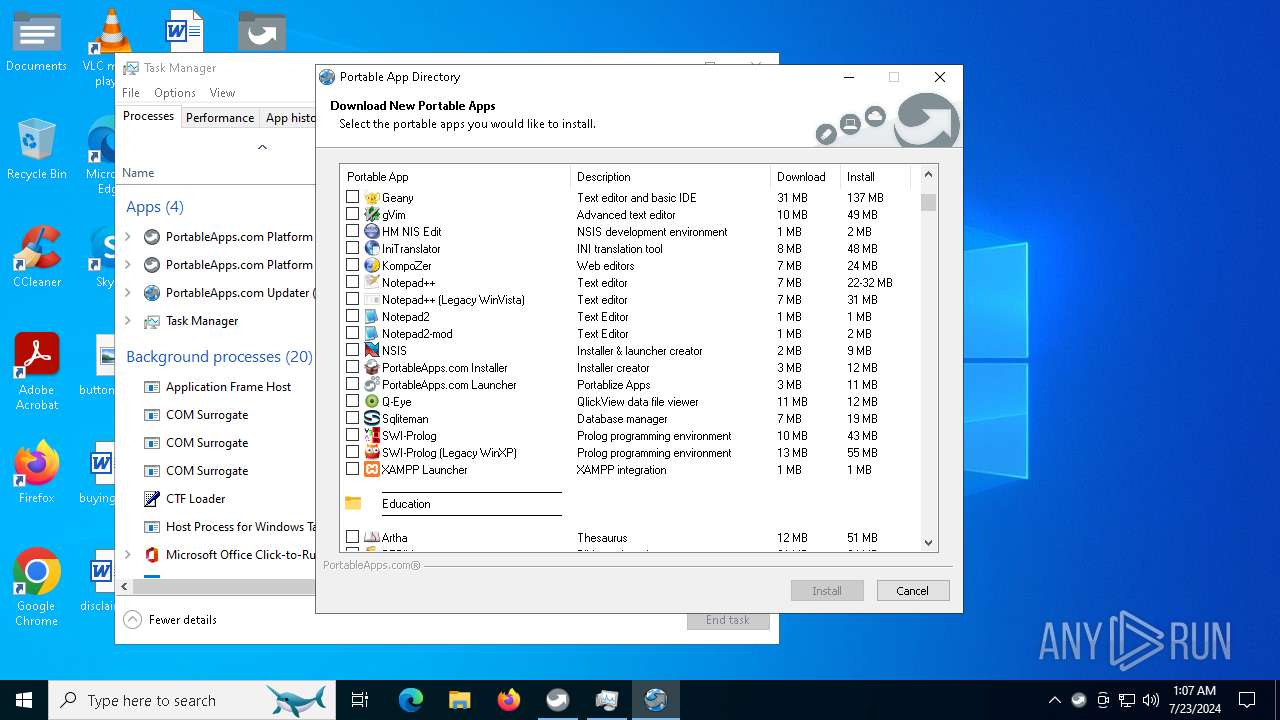Expand PortableApps.com Updater process in Task Manager
This screenshot has height=720, width=1280.
click(x=127, y=293)
